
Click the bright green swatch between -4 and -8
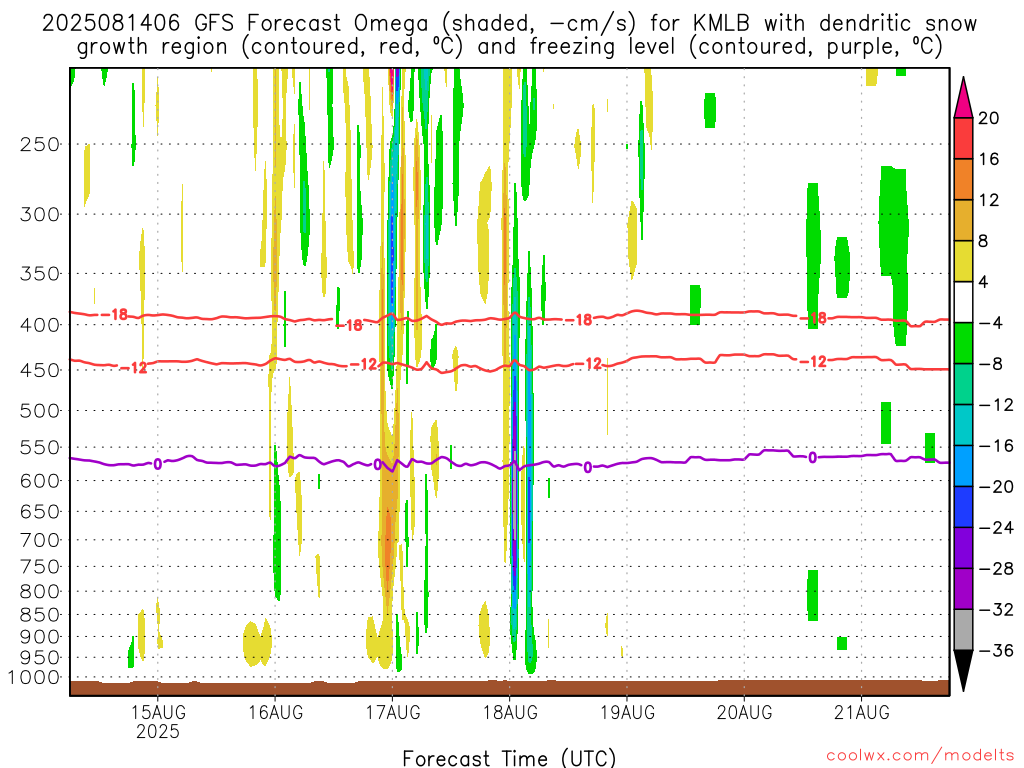[x=963, y=344]
